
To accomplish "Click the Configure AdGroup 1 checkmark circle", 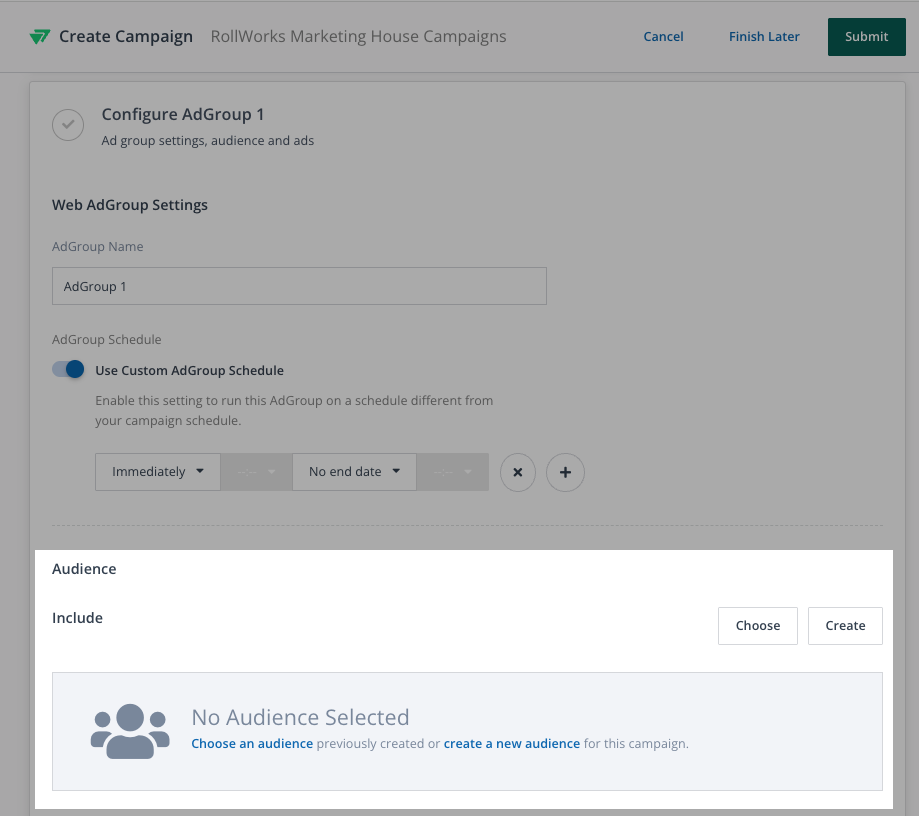I will point(68,125).
